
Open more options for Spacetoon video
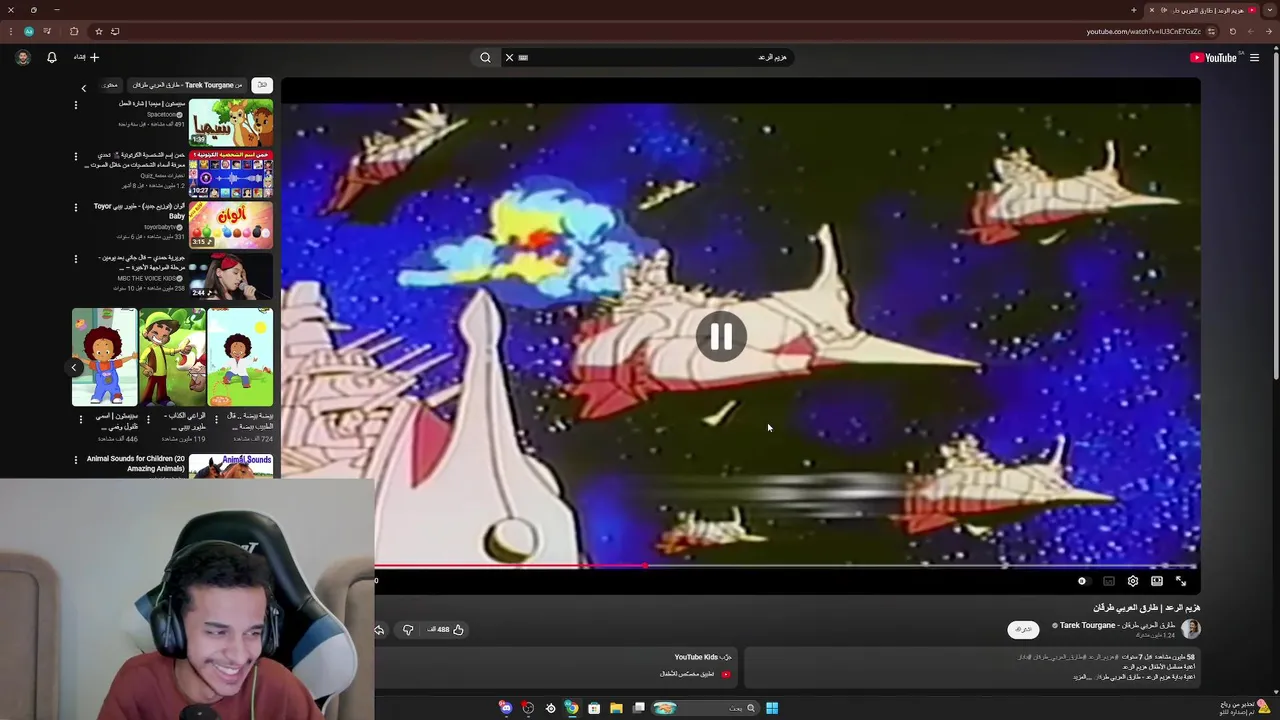point(76,105)
